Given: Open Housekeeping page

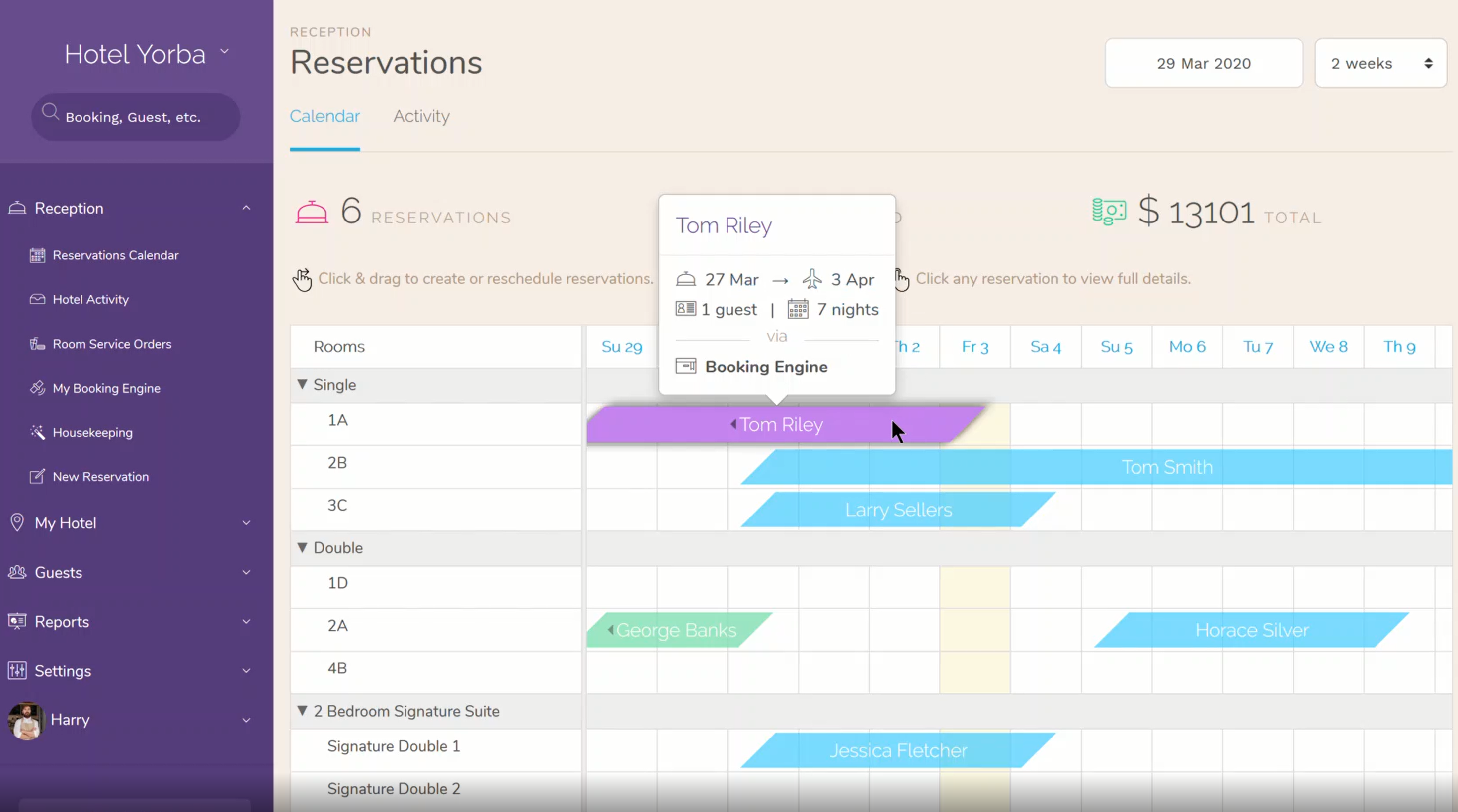Looking at the screenshot, I should click(93, 432).
